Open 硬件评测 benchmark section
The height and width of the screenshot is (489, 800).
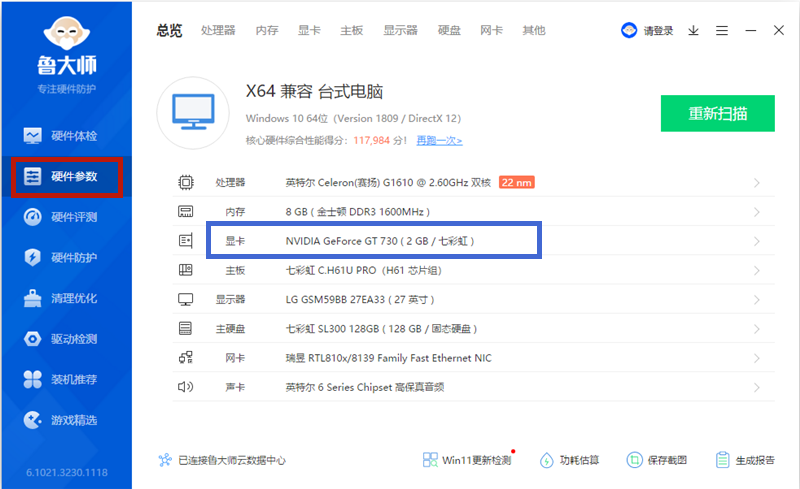[x=60, y=217]
